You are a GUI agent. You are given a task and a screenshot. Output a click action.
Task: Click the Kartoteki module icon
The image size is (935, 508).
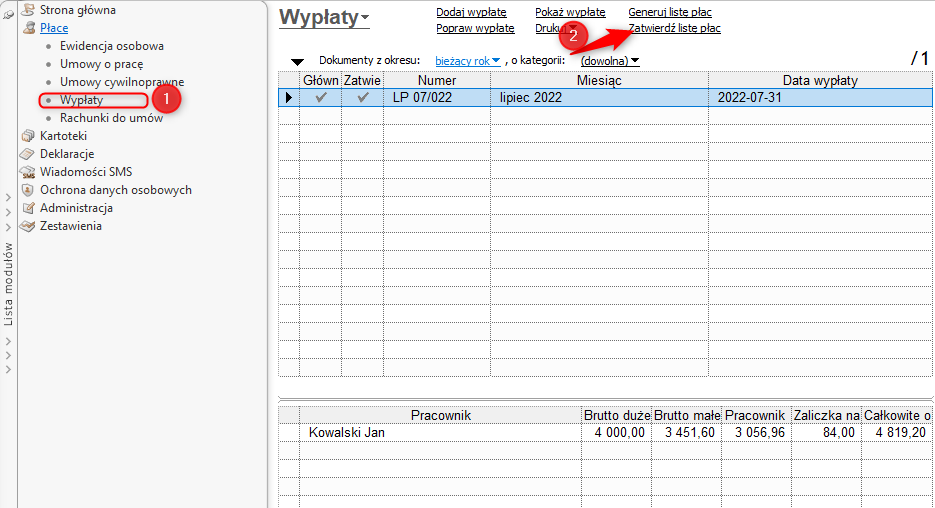coord(28,135)
